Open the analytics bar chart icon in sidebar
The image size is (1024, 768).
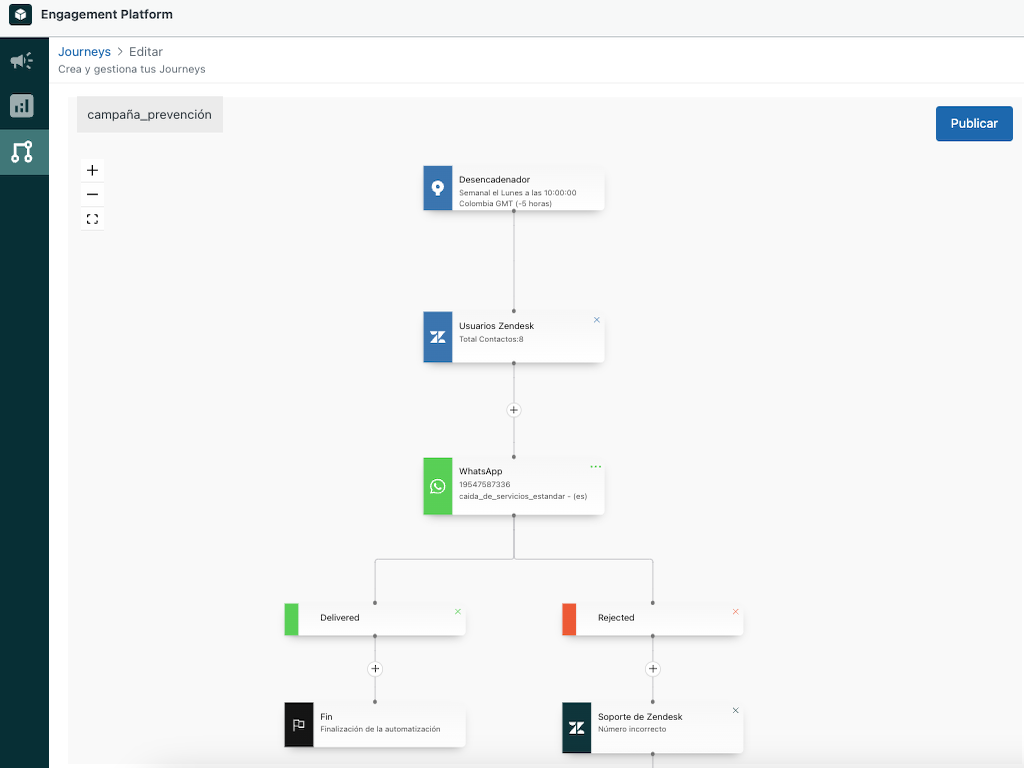[22, 105]
